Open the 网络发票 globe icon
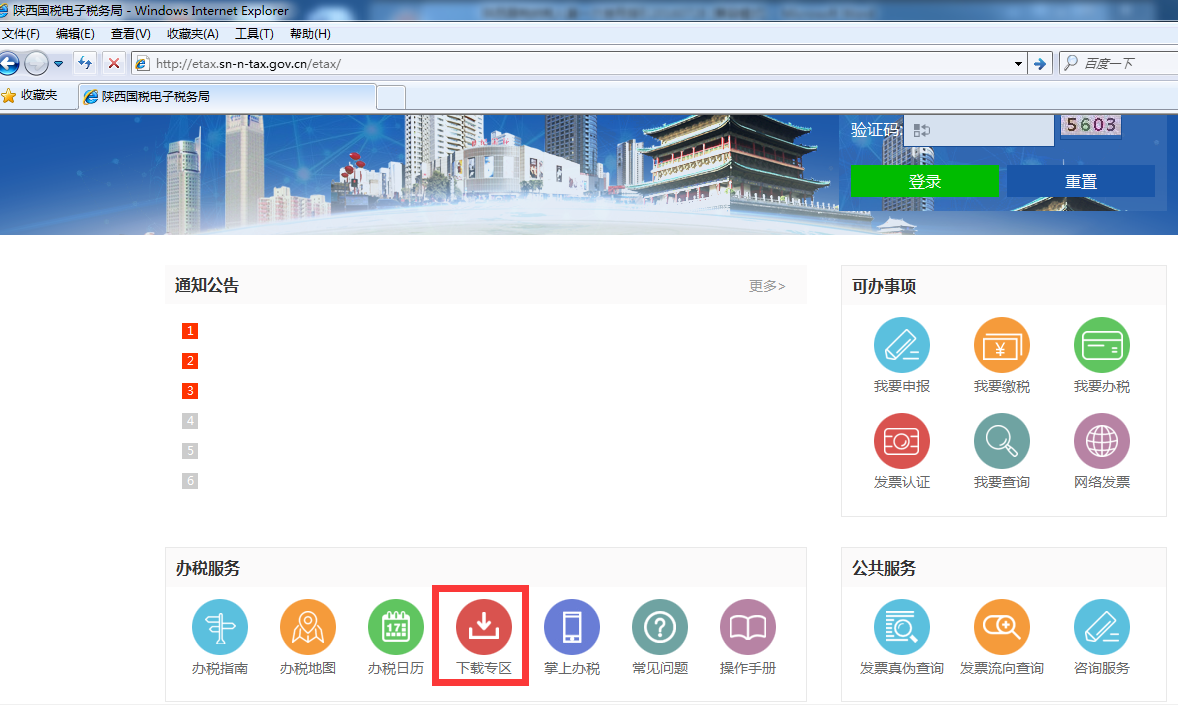The height and width of the screenshot is (705, 1178). 1101,440
